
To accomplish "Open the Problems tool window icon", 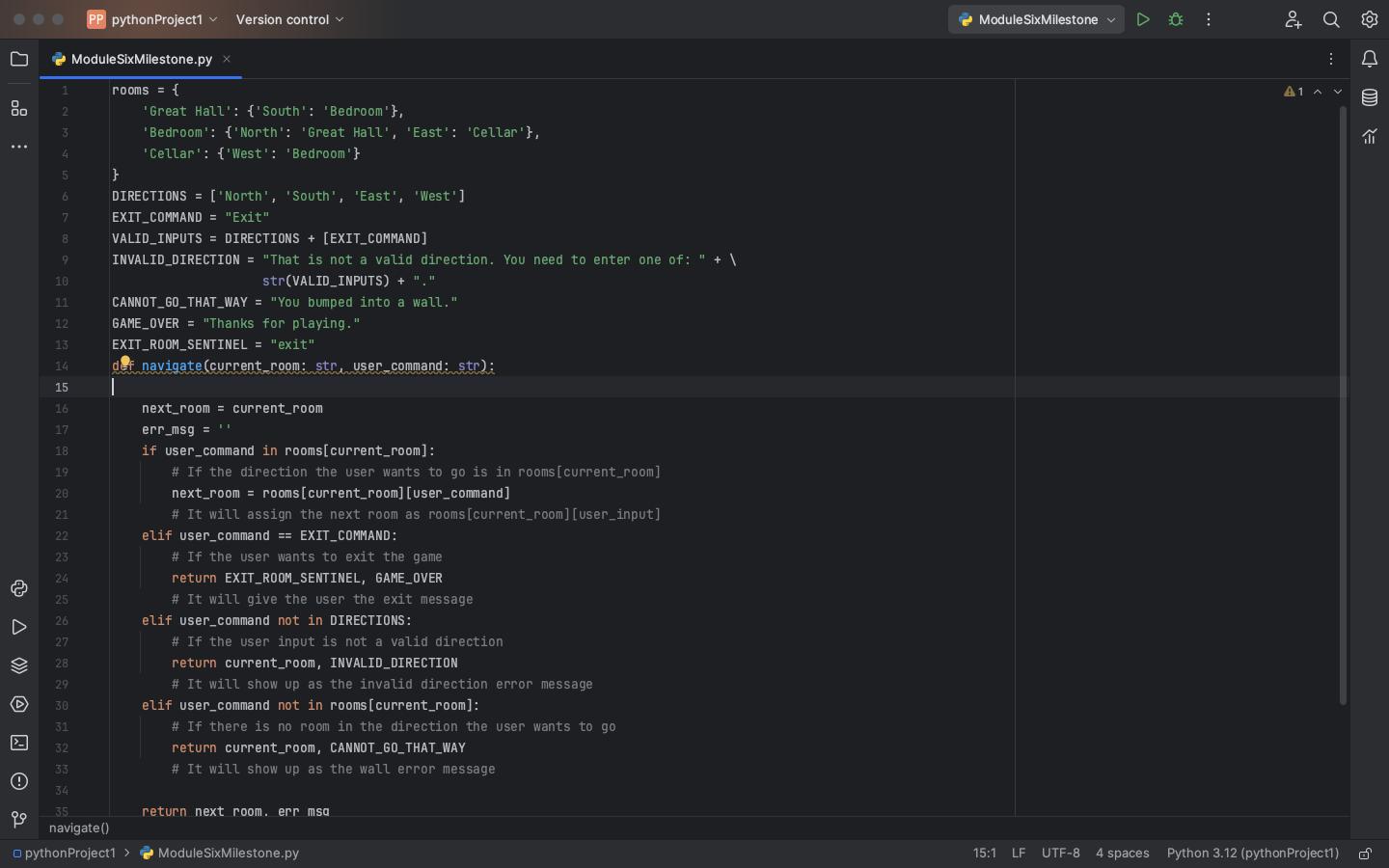I will point(19,781).
